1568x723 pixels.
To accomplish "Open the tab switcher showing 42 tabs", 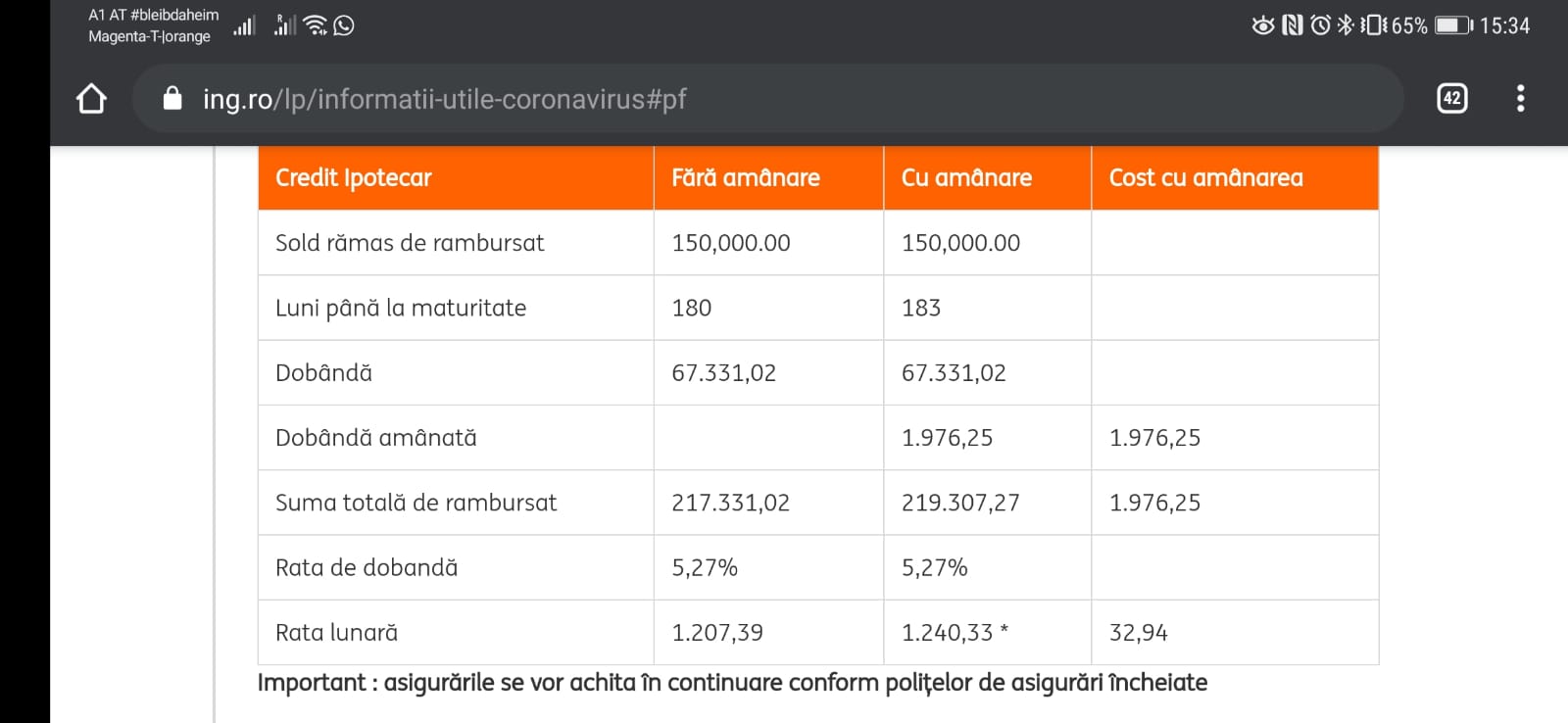I will click(x=1451, y=99).
